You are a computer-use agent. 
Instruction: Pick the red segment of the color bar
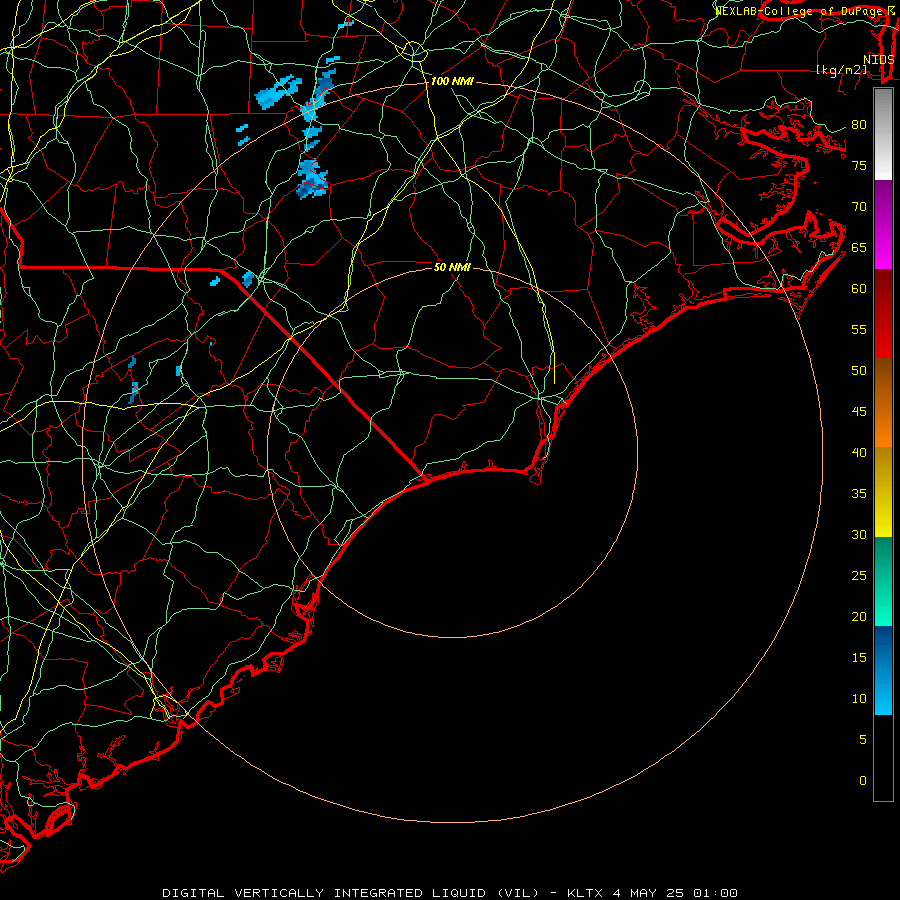[x=883, y=314]
